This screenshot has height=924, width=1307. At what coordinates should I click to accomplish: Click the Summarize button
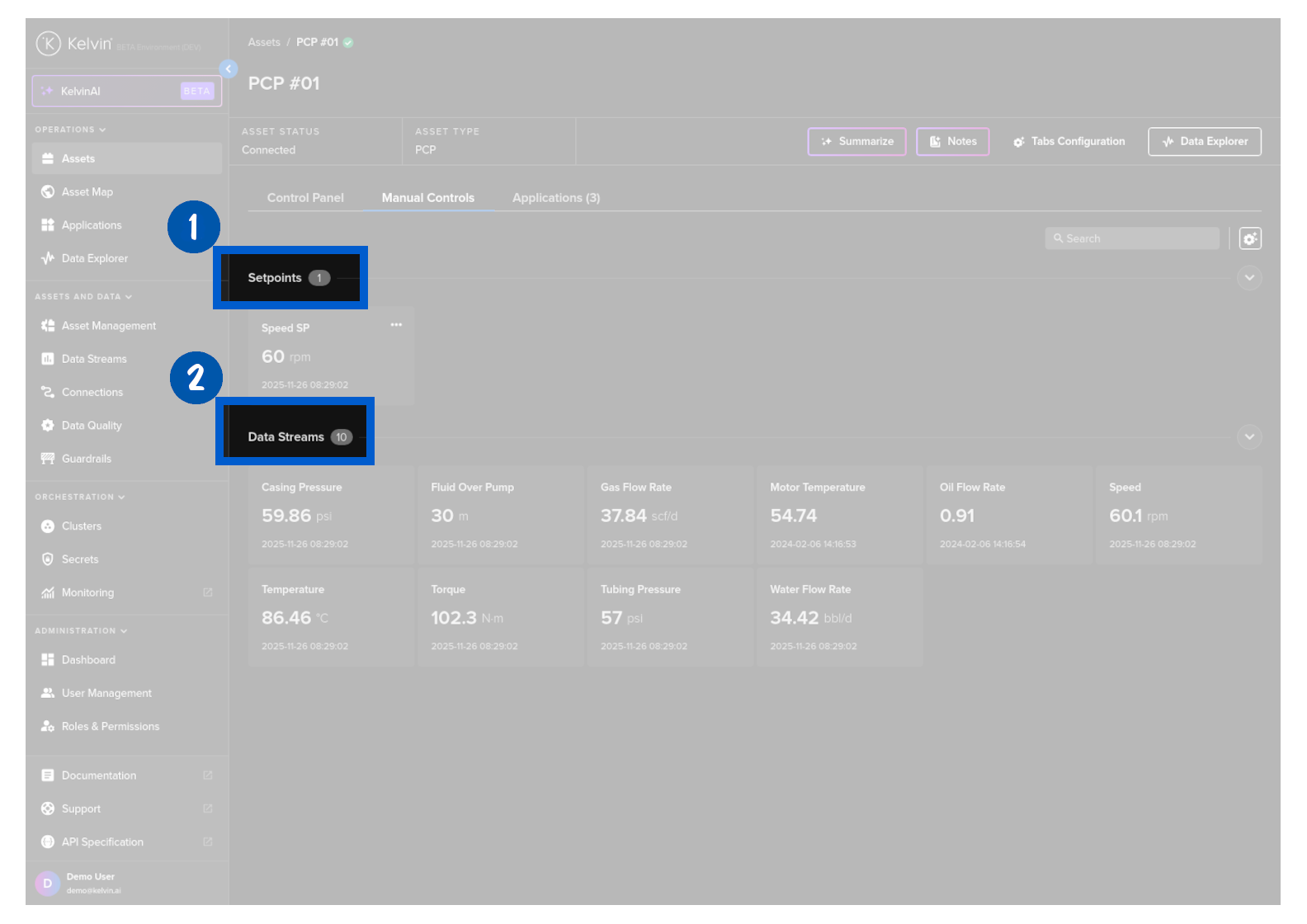coord(856,142)
